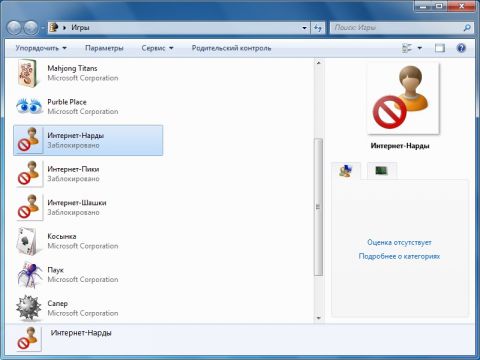Image resolution: width=480 pixels, height=360 pixels.
Task: Open the Подробнее о категориях link
Action: (x=399, y=256)
